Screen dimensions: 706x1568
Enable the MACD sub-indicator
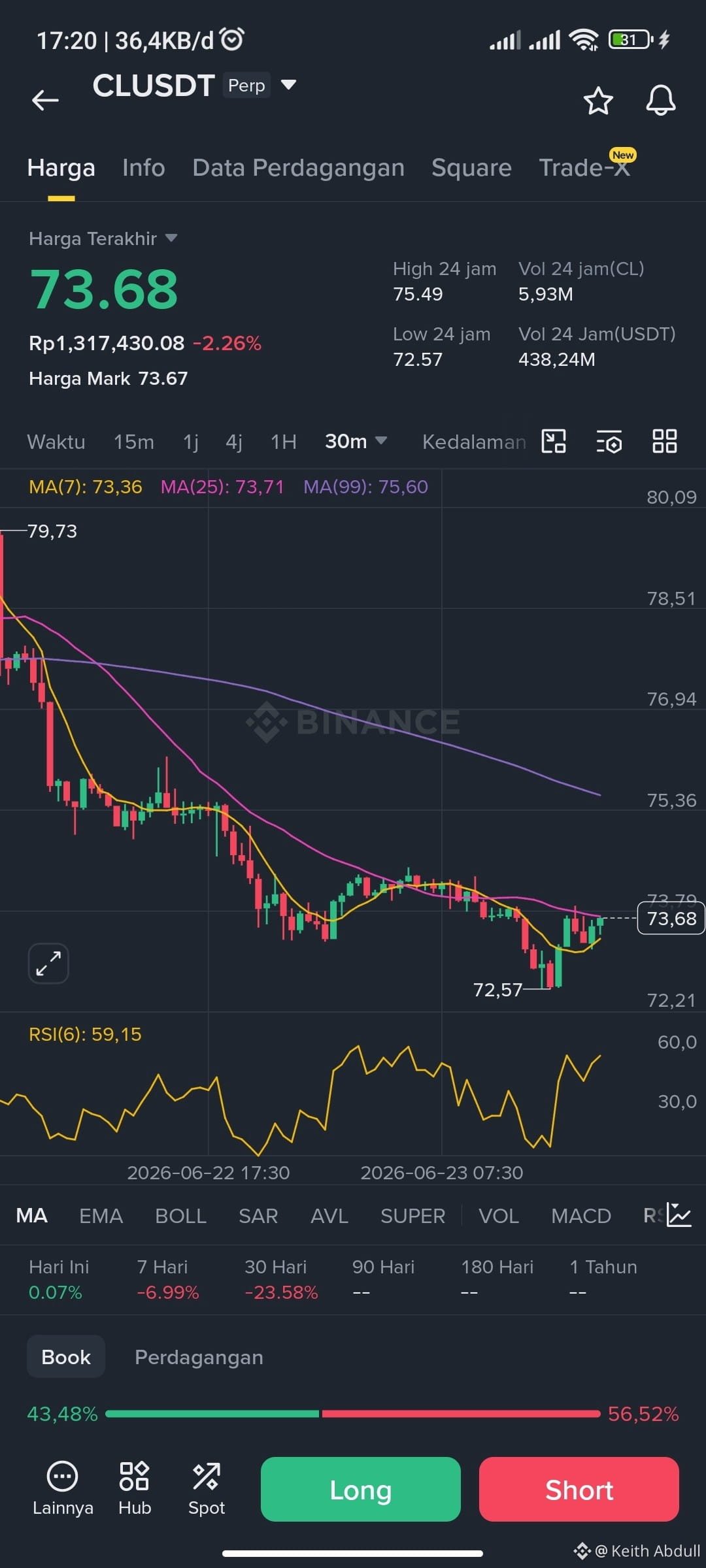pyautogui.click(x=581, y=1216)
